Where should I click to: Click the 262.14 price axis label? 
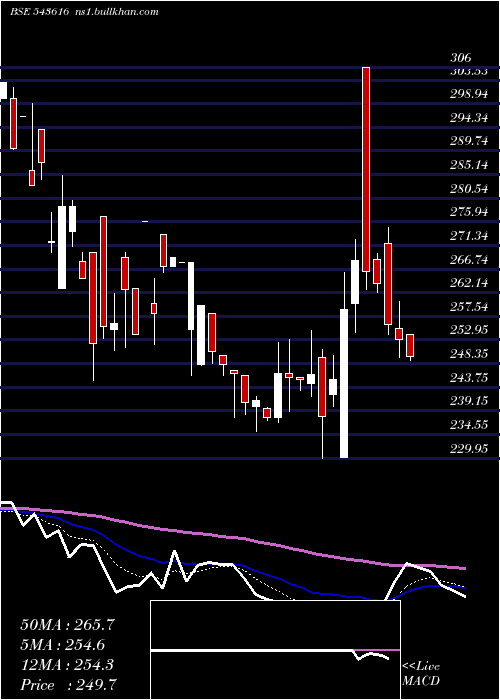pos(468,283)
